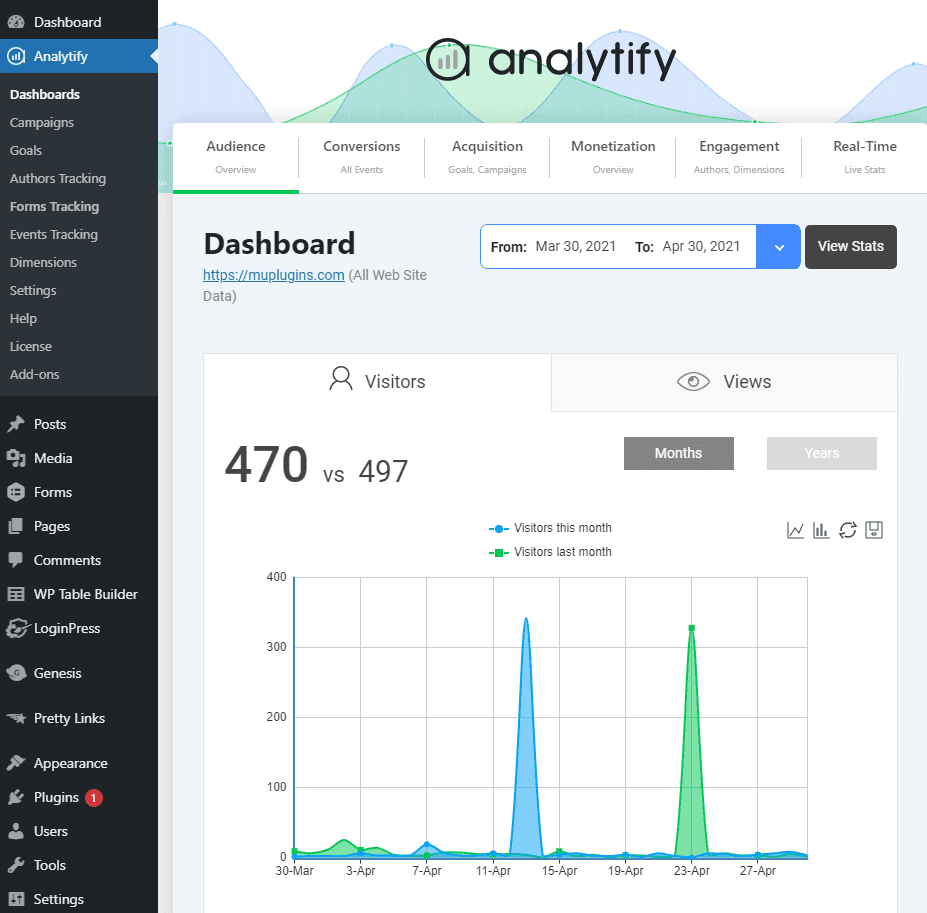This screenshot has width=927, height=913.
Task: Save chart as image icon
Action: click(874, 530)
